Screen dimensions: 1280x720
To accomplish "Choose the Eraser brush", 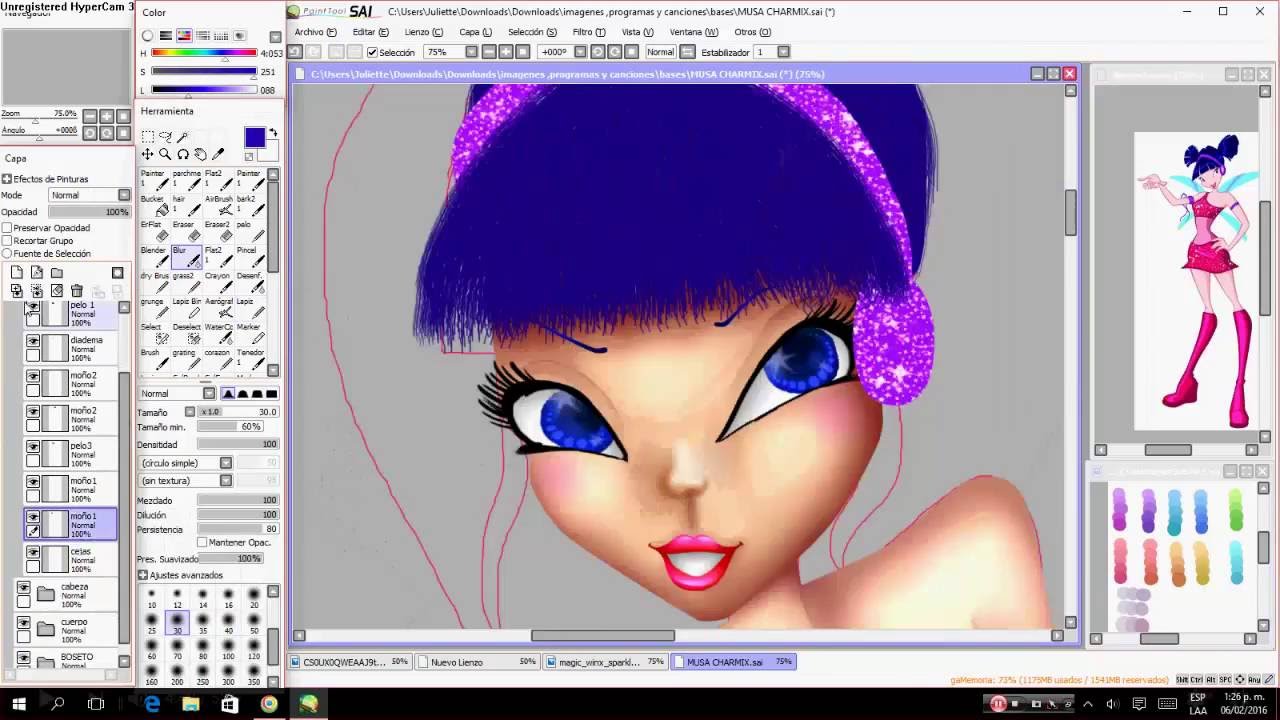I will coord(187,231).
